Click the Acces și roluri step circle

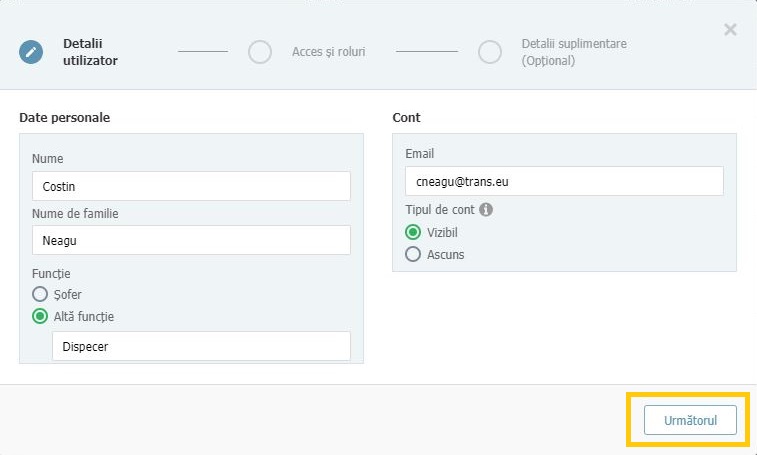point(260,52)
